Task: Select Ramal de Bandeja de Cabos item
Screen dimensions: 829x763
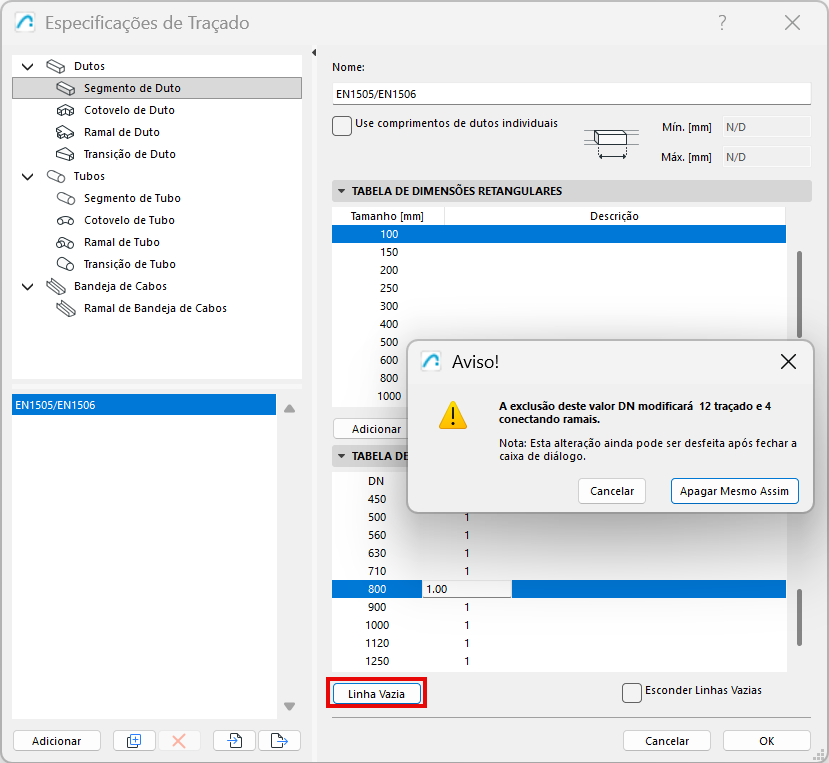Action: coord(155,308)
